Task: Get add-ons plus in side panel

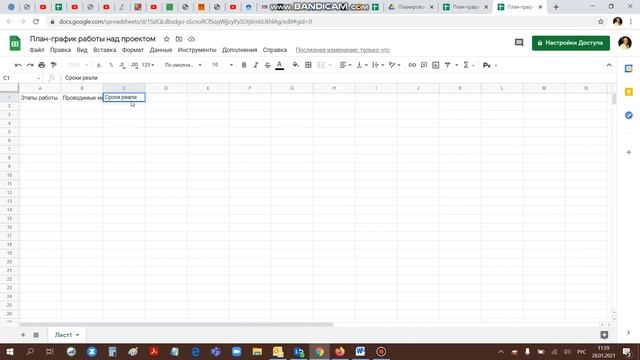Action: coord(629,152)
